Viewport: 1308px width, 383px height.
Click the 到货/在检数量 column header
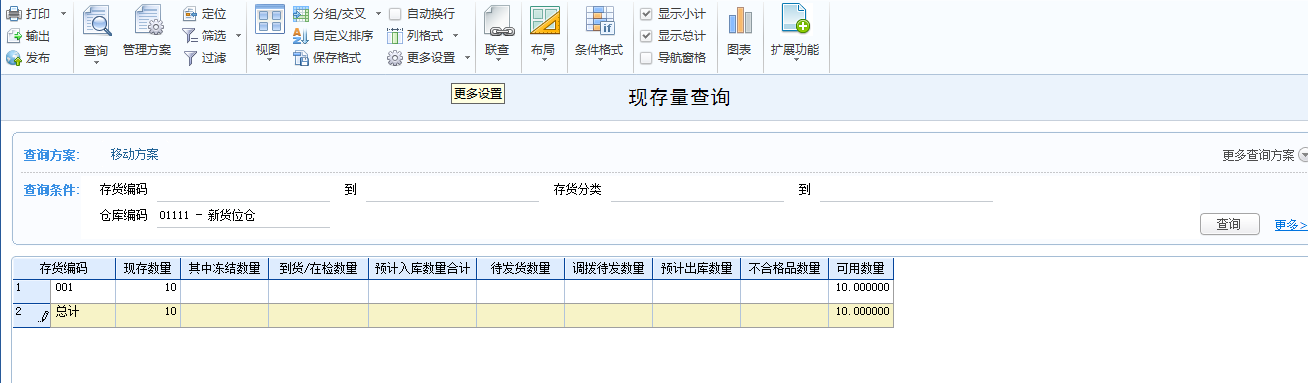[319, 268]
